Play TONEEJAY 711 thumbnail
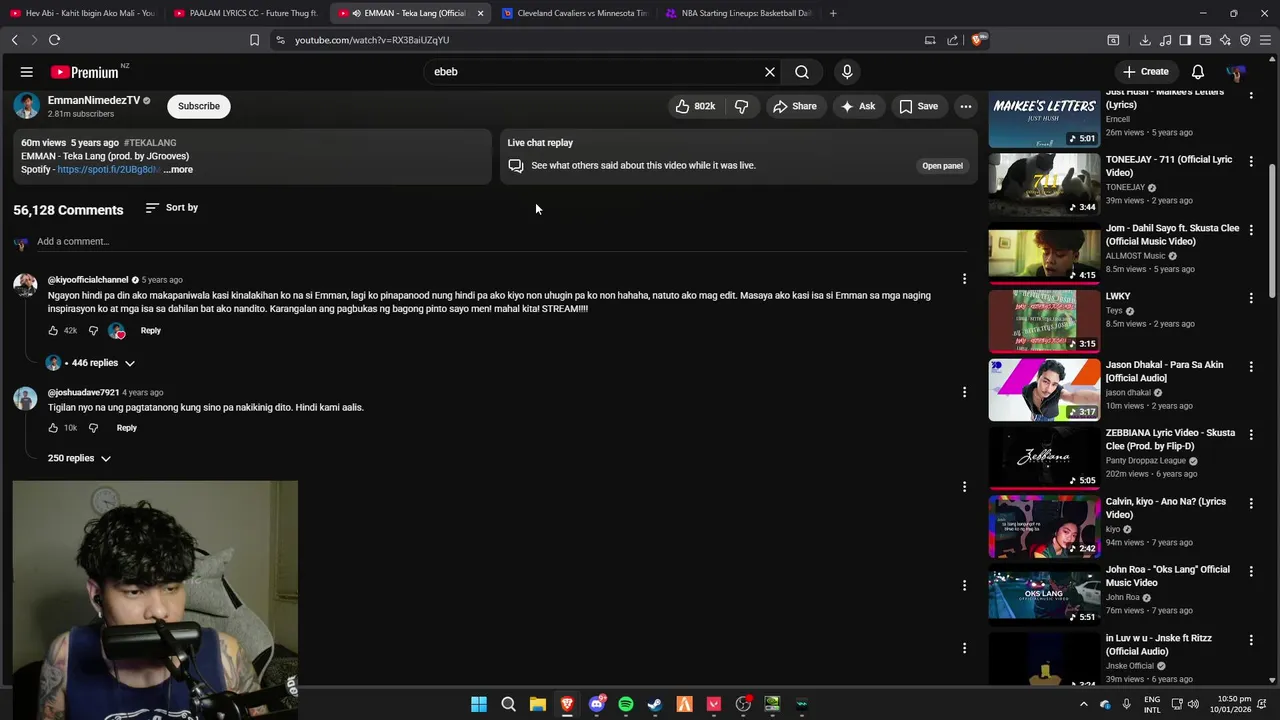 [1044, 184]
